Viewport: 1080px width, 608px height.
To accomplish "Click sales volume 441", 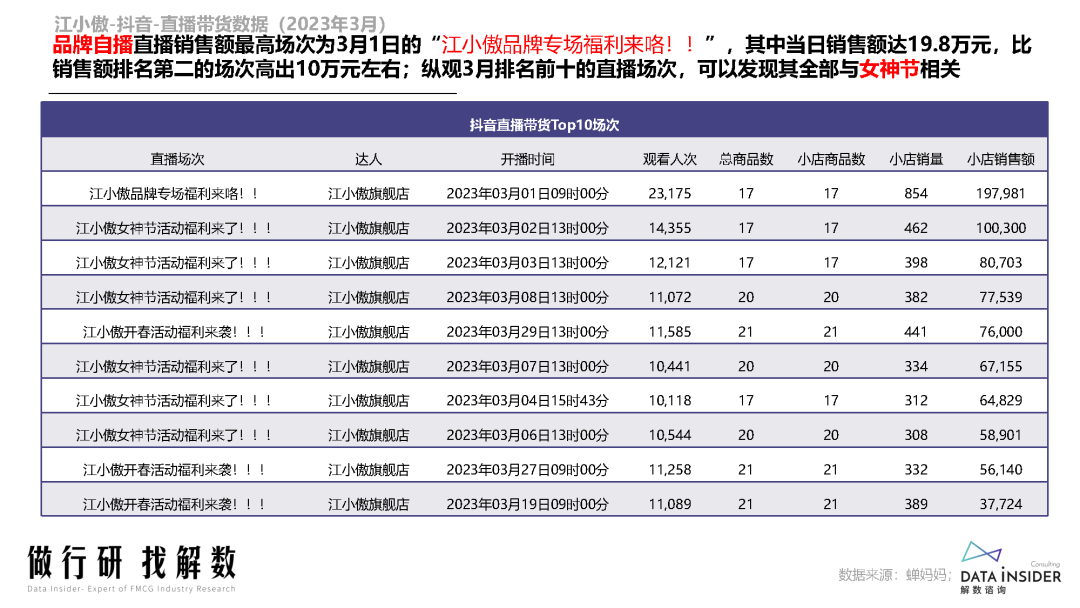I will pos(916,331).
